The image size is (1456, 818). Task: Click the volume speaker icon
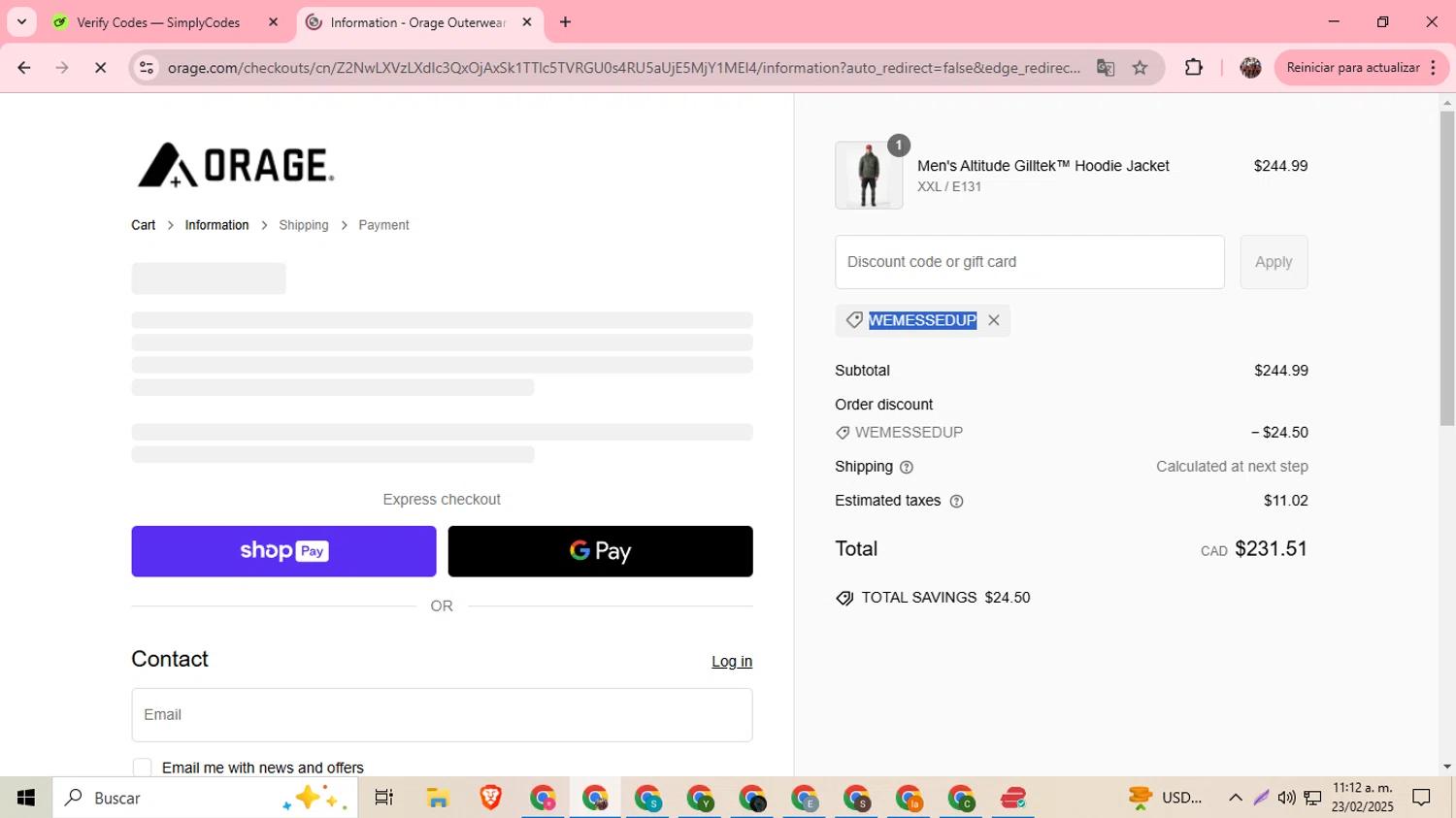coord(1287,798)
